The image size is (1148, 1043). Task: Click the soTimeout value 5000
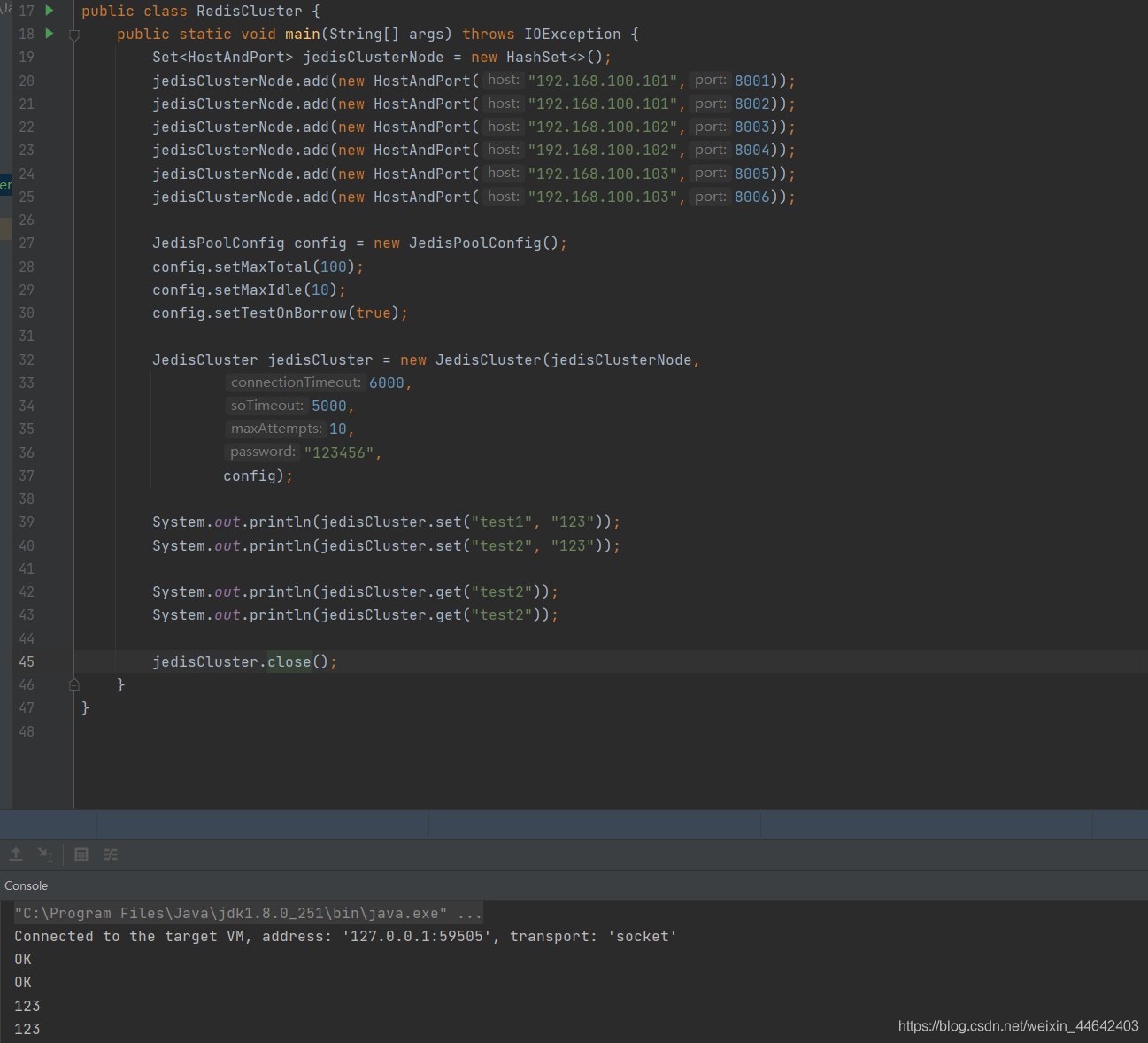329,406
